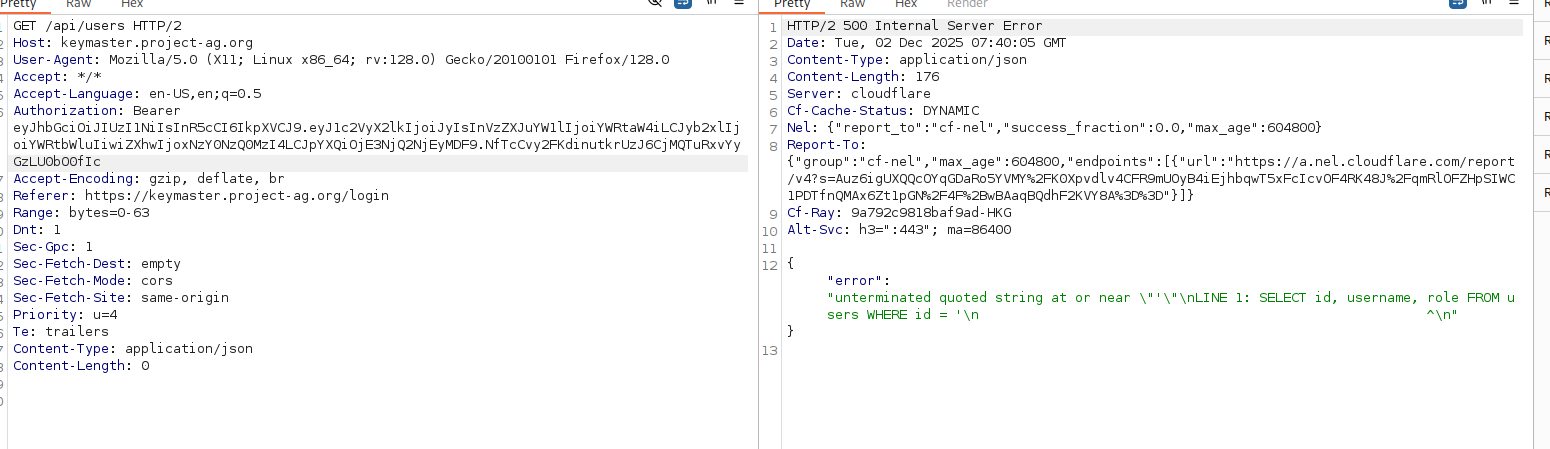Switch request view to the Hex tab
1550x449 pixels.
pyautogui.click(x=131, y=4)
